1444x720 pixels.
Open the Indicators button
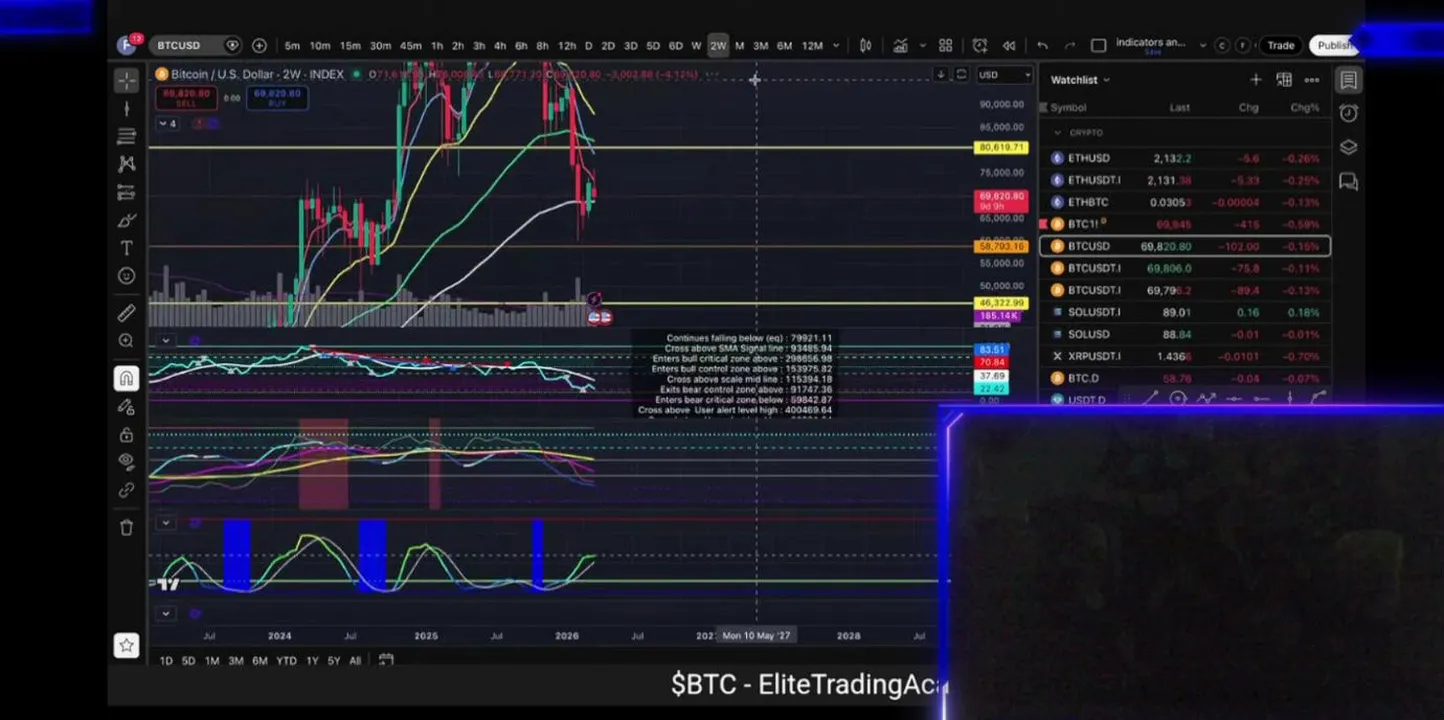click(x=901, y=45)
